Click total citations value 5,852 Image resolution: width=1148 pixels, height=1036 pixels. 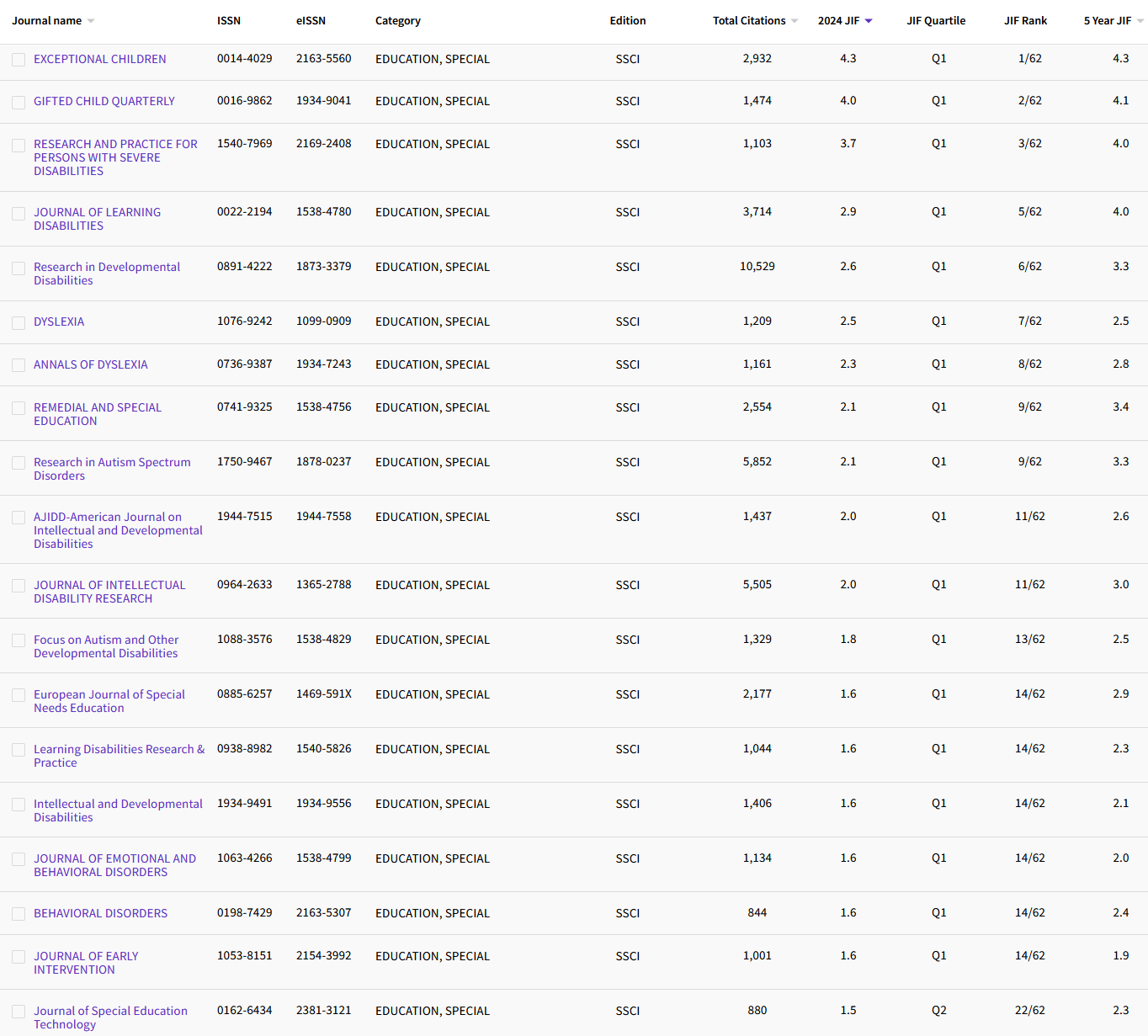(757, 461)
